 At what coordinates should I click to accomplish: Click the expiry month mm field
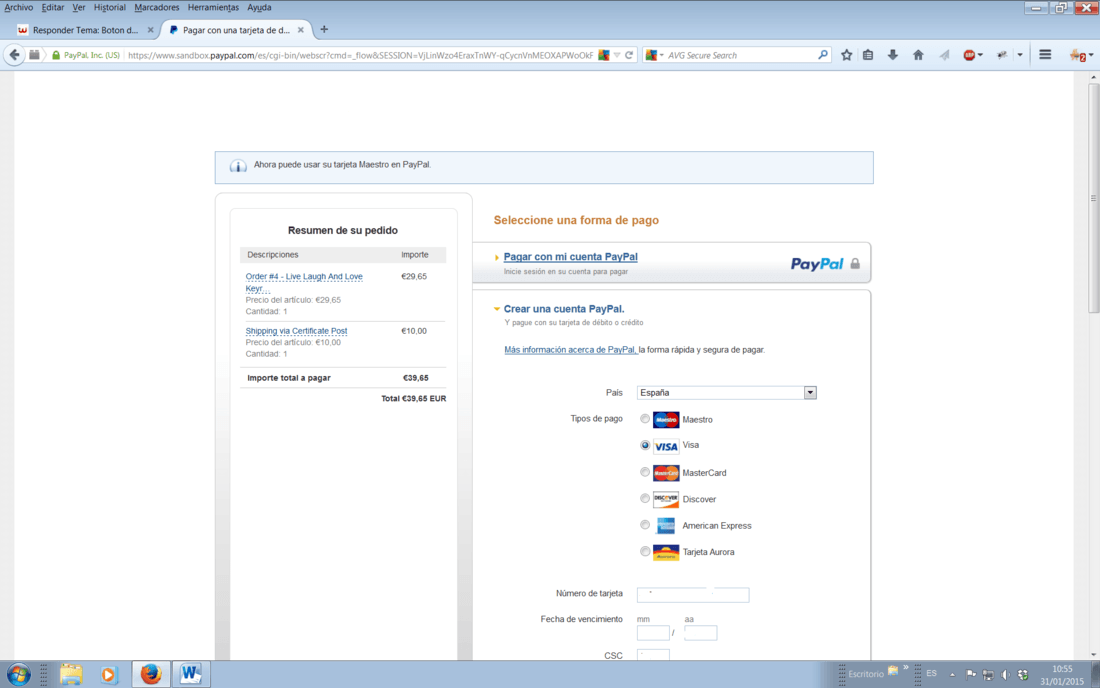click(x=653, y=633)
